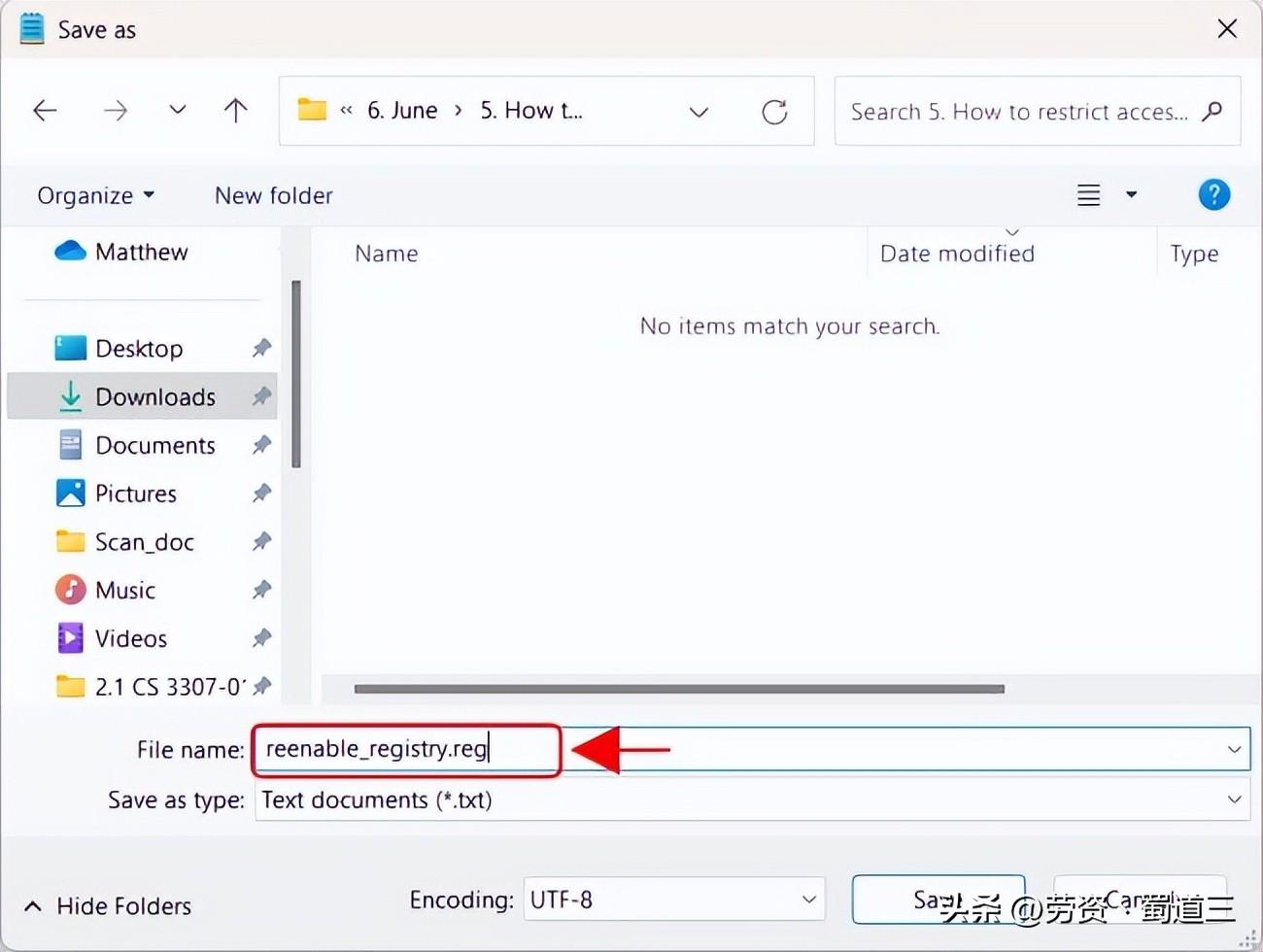Click inside the File name text field

pos(874,749)
